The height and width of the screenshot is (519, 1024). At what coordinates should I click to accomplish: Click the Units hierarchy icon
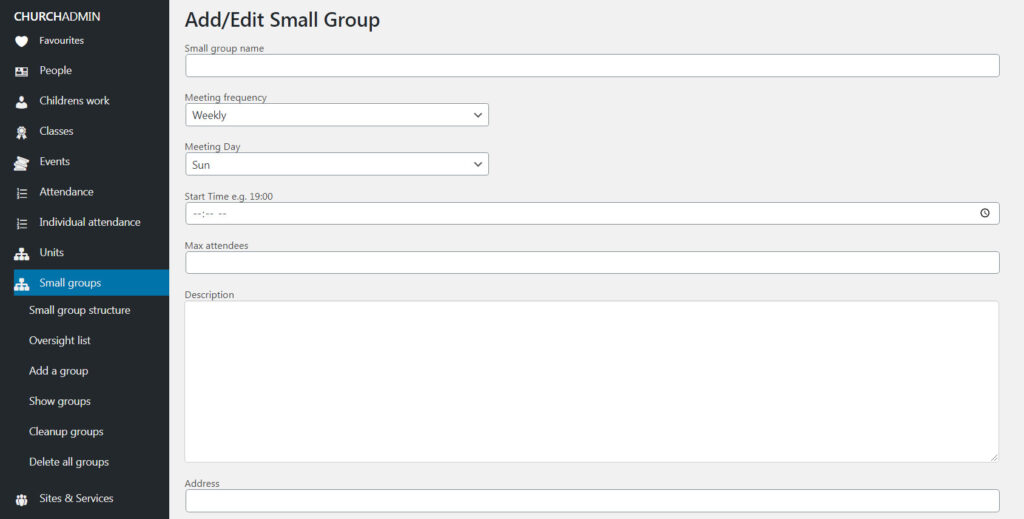(21, 253)
